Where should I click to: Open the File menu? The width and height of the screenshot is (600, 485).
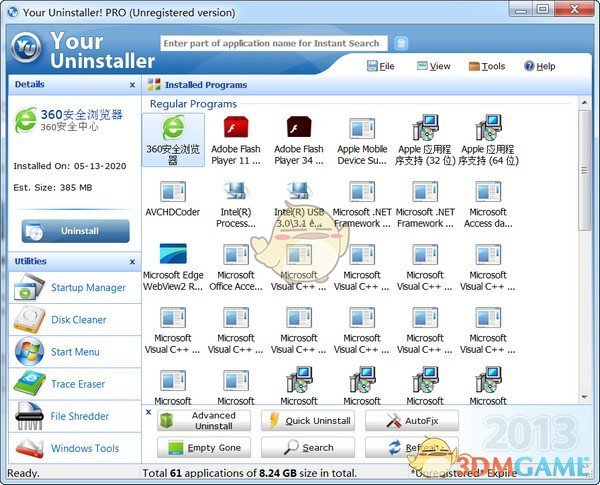pyautogui.click(x=381, y=66)
